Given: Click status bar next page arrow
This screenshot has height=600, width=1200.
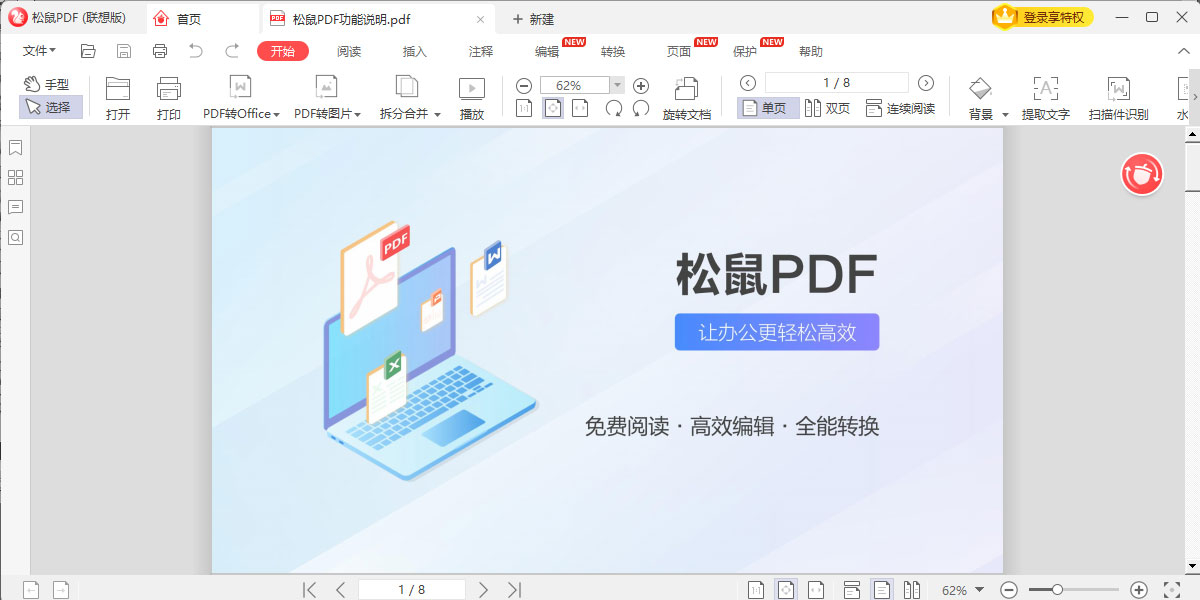Looking at the screenshot, I should point(484,590).
